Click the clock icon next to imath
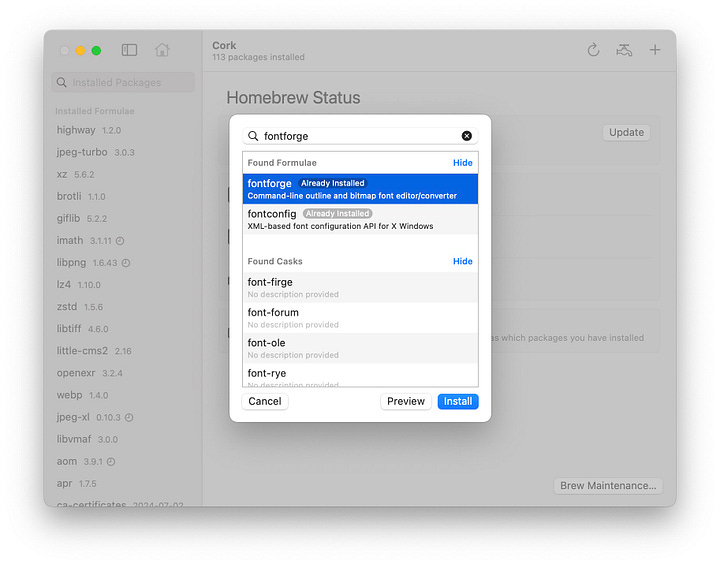 120,241
